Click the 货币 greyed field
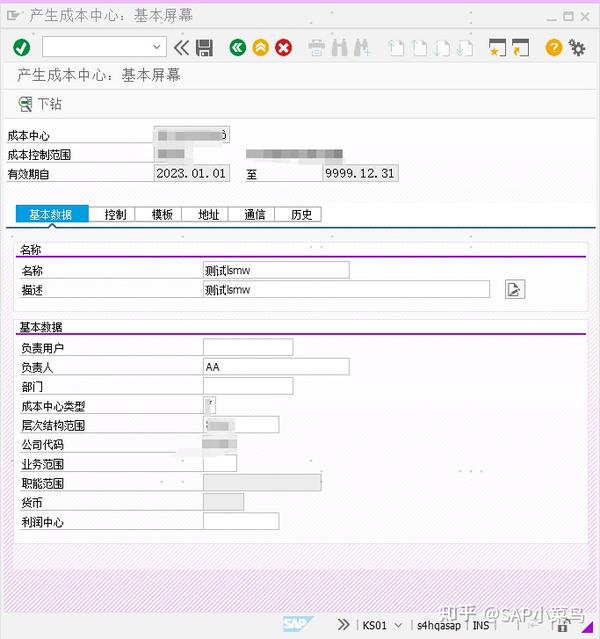Screen dimensions: 600x639 (x=223, y=502)
